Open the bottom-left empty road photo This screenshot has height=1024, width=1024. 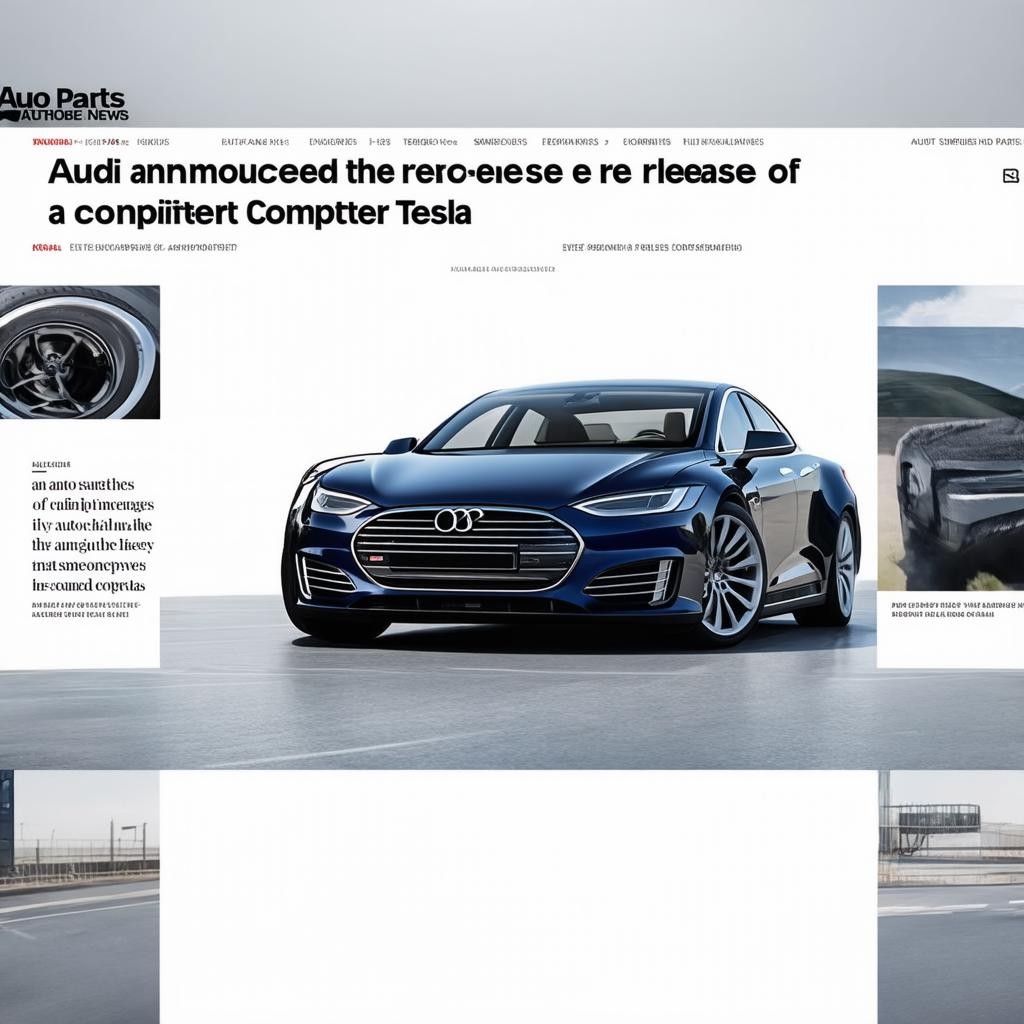(x=79, y=896)
